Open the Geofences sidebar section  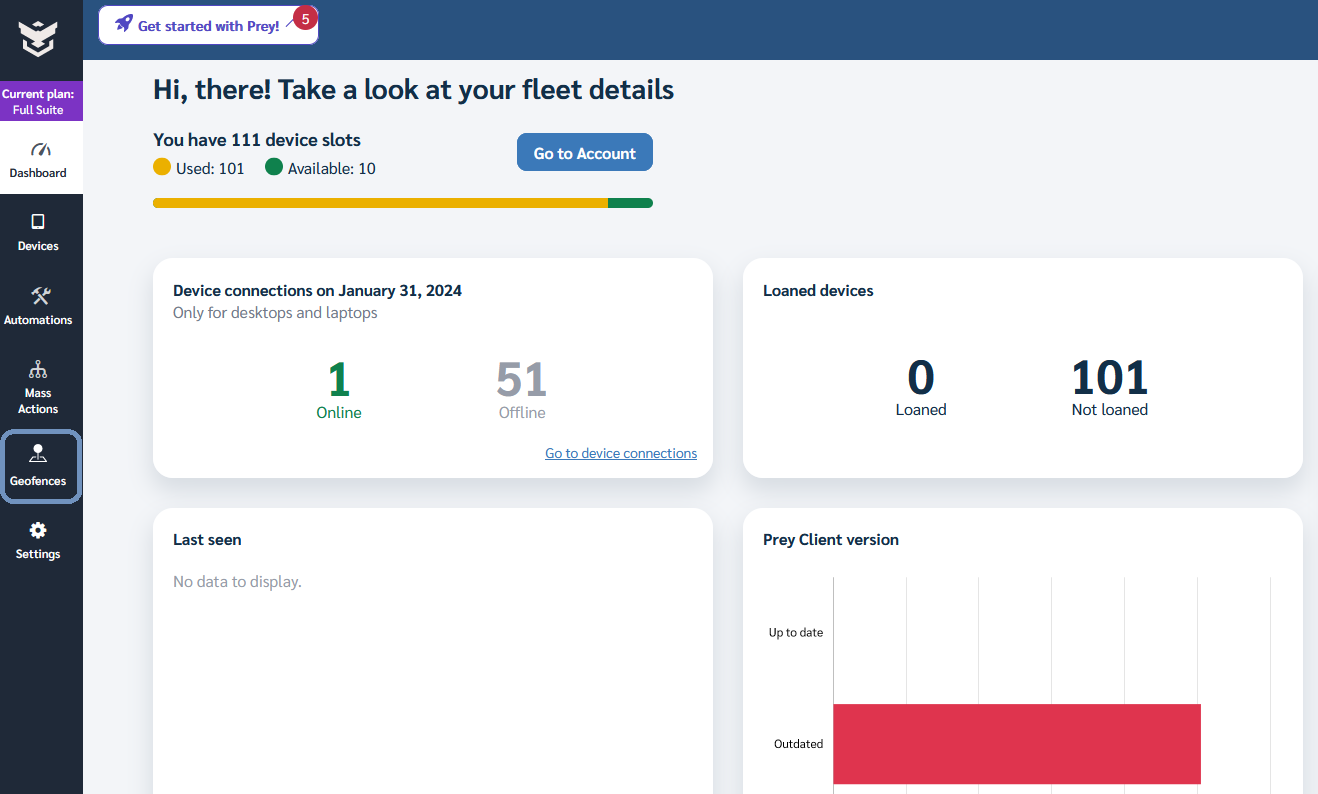pos(40,467)
